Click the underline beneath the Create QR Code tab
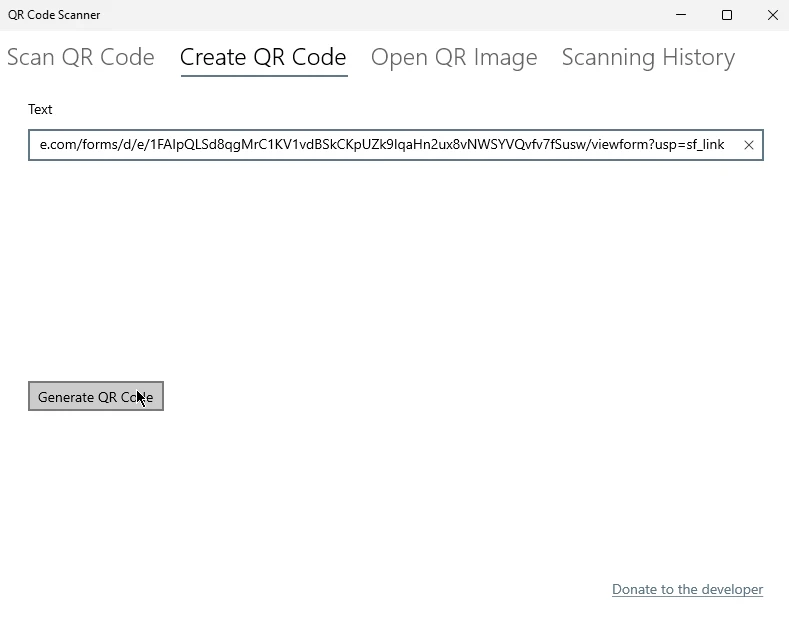The height and width of the screenshot is (629, 789). click(263, 76)
